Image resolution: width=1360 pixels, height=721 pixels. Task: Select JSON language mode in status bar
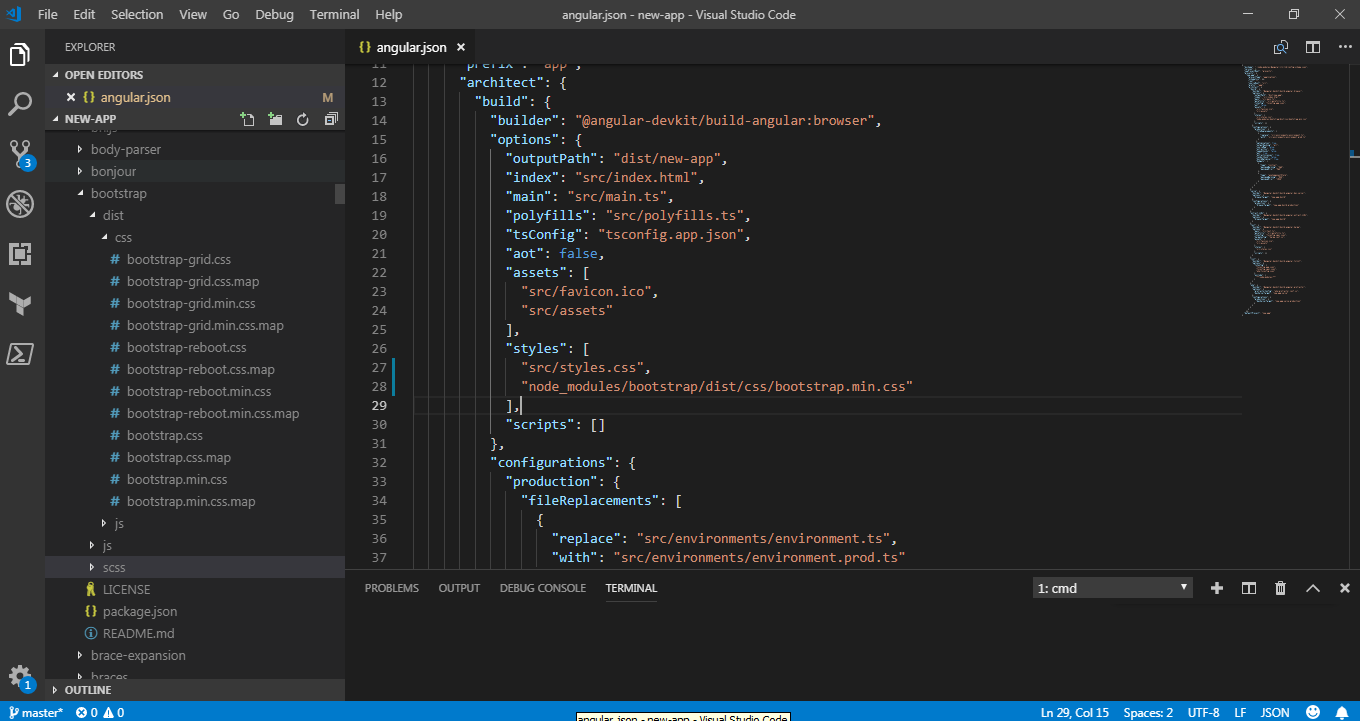(x=1275, y=712)
